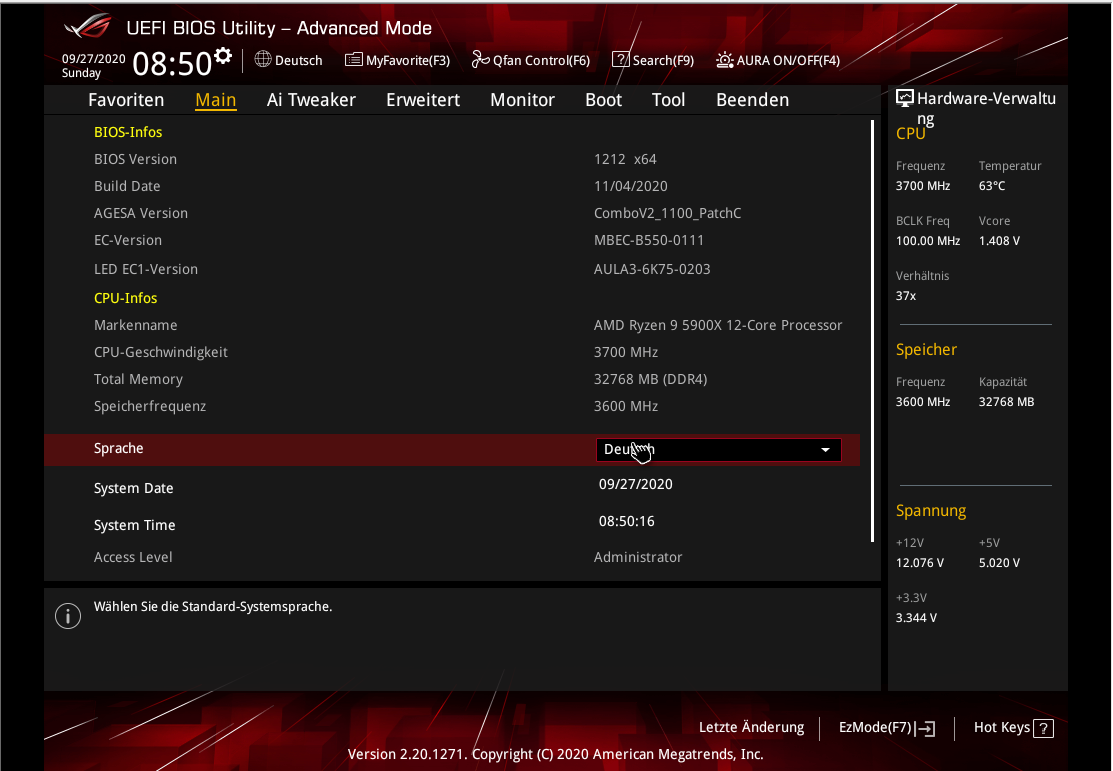Switch to the Favoriten tab
1113x771 pixels.
point(126,99)
